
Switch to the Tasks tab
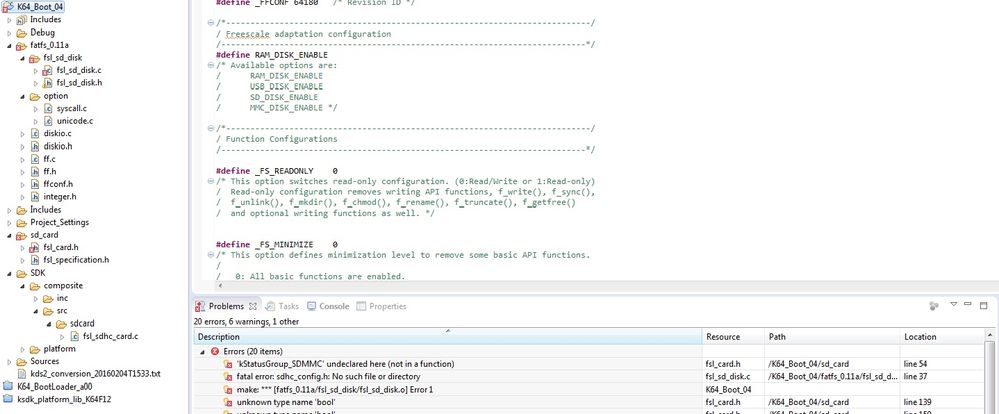pos(282,306)
